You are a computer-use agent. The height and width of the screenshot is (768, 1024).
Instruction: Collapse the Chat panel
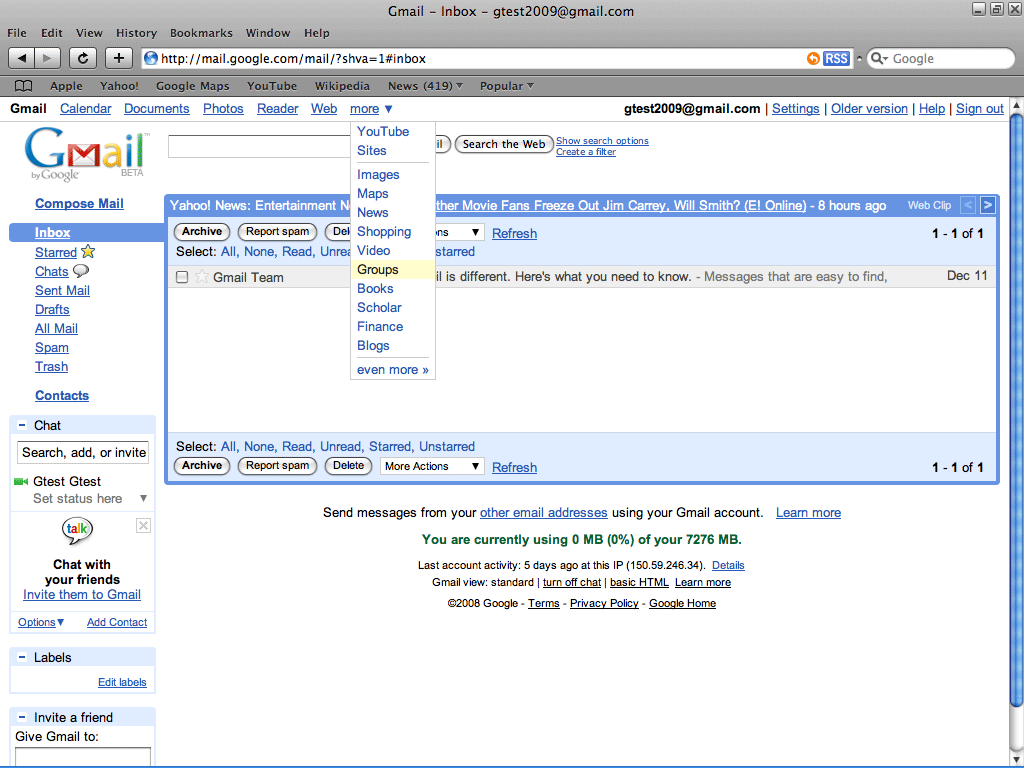(22, 425)
